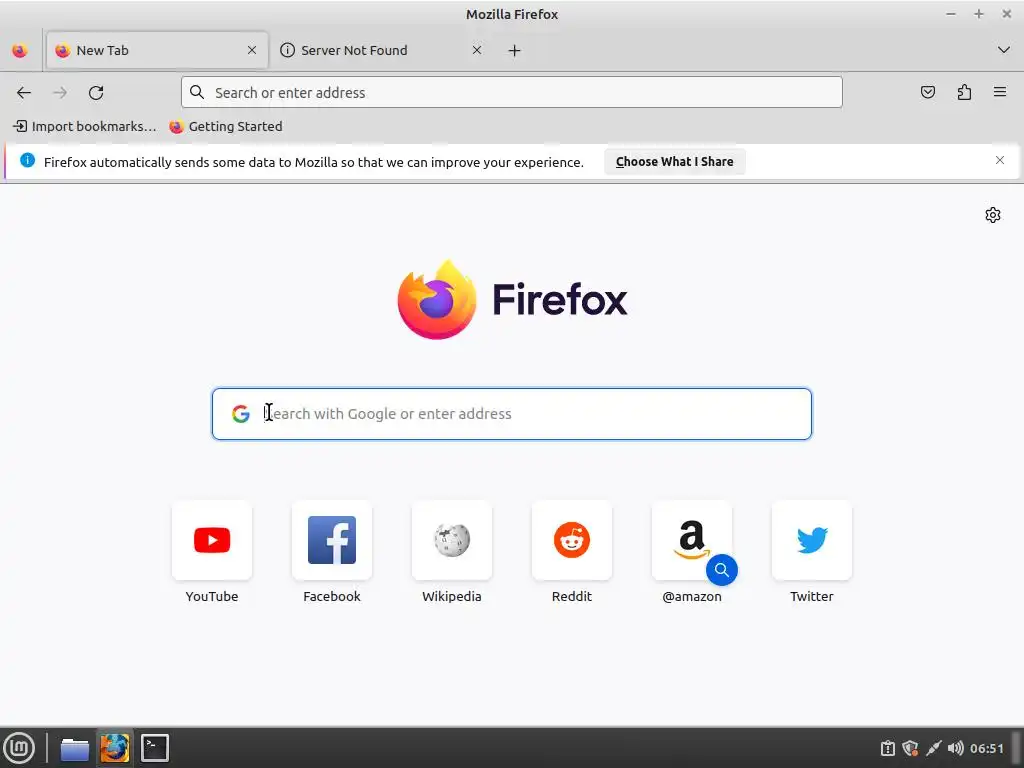1024x768 pixels.
Task: Click the blue info icon in notification
Action: pyautogui.click(x=27, y=160)
